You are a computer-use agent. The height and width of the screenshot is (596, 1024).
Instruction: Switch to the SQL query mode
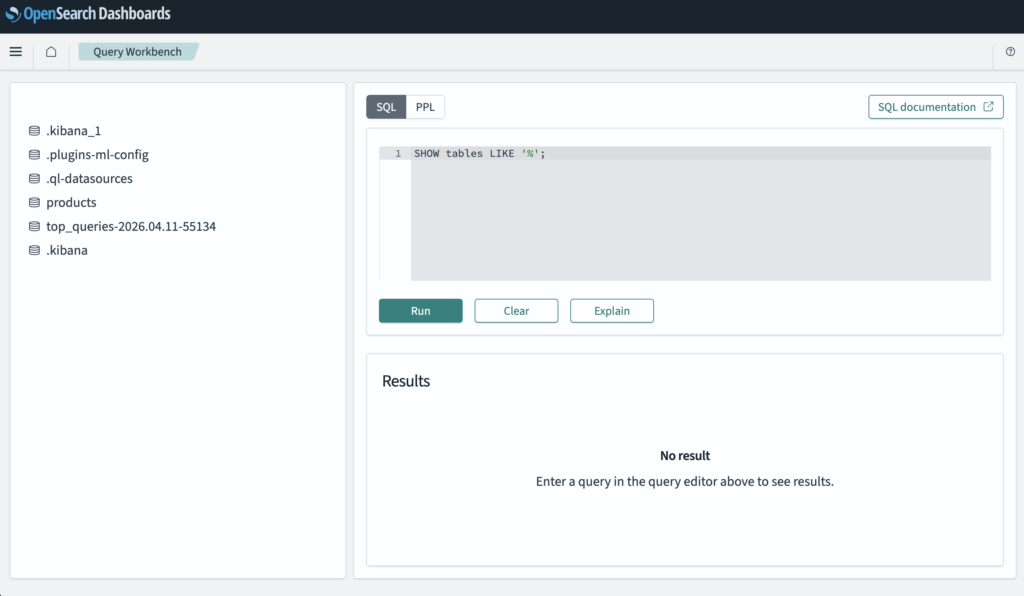[x=386, y=107]
